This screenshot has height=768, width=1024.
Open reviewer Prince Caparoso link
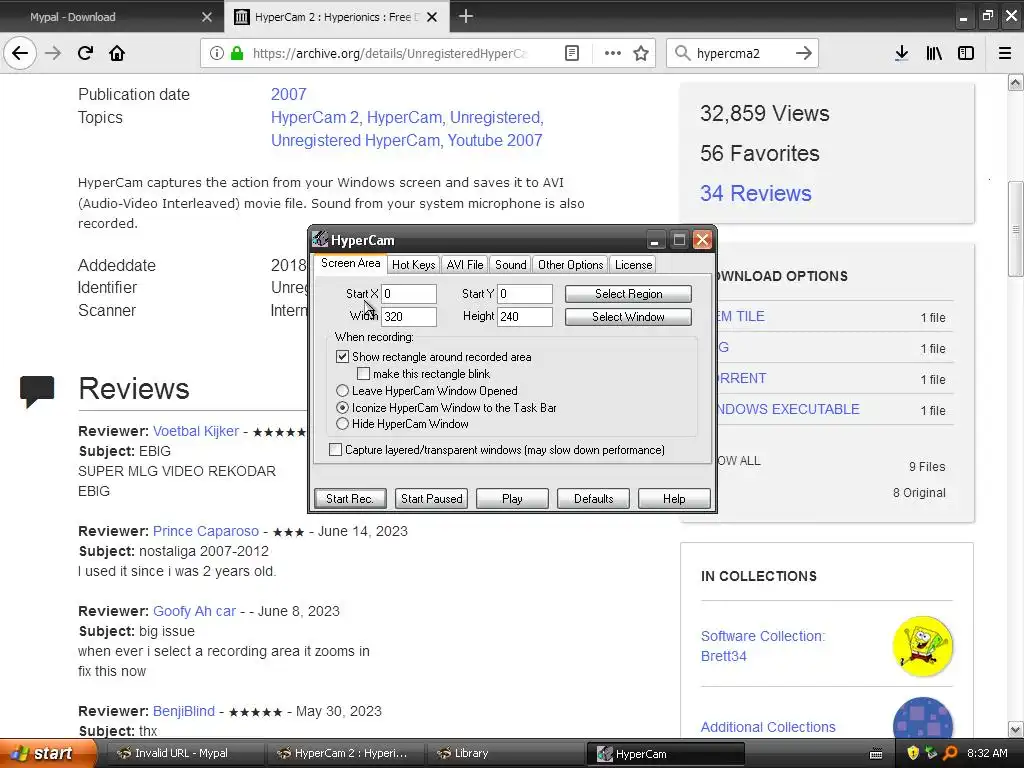[x=206, y=531]
